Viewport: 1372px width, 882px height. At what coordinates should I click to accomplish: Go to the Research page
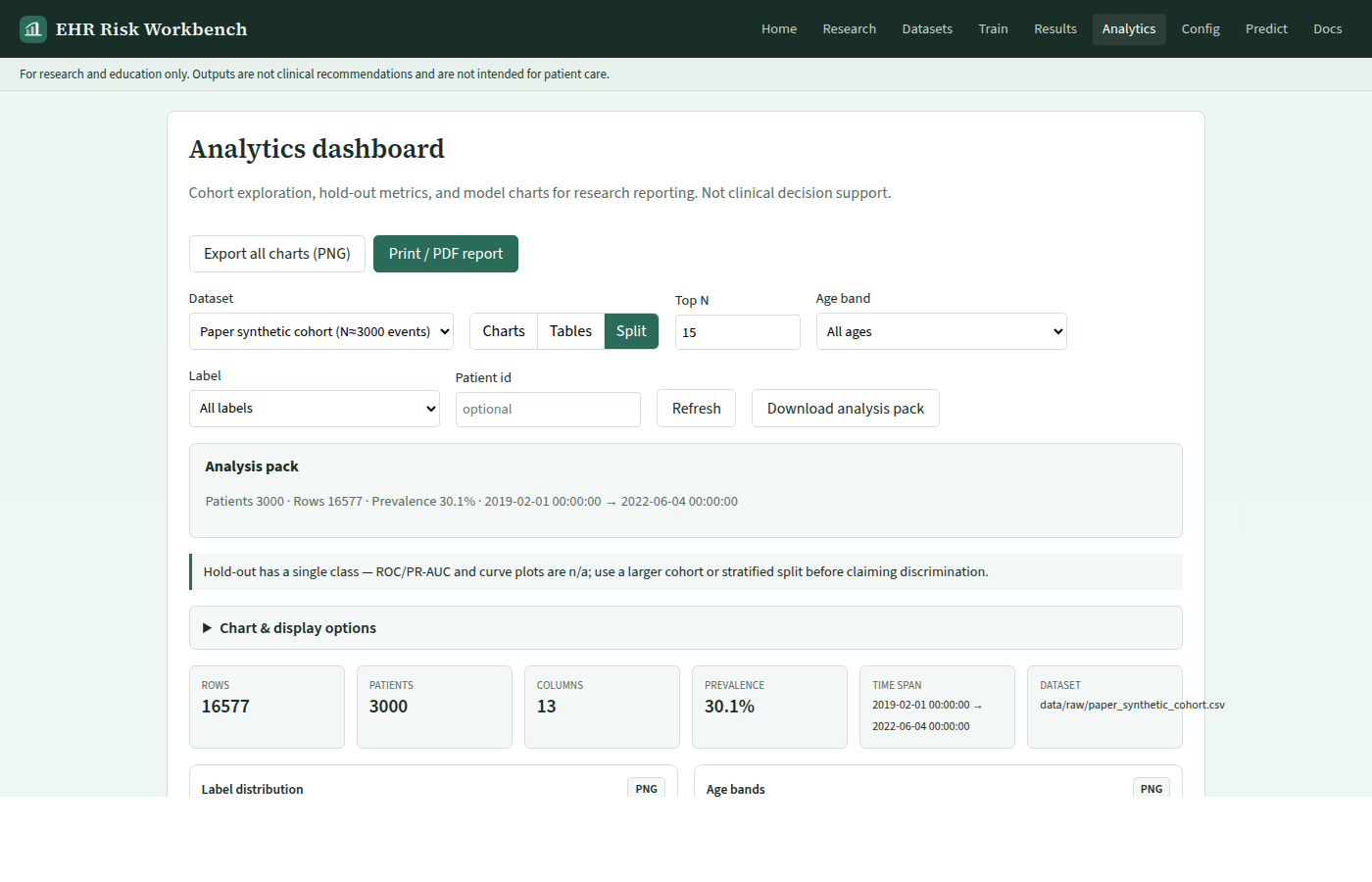click(x=850, y=29)
